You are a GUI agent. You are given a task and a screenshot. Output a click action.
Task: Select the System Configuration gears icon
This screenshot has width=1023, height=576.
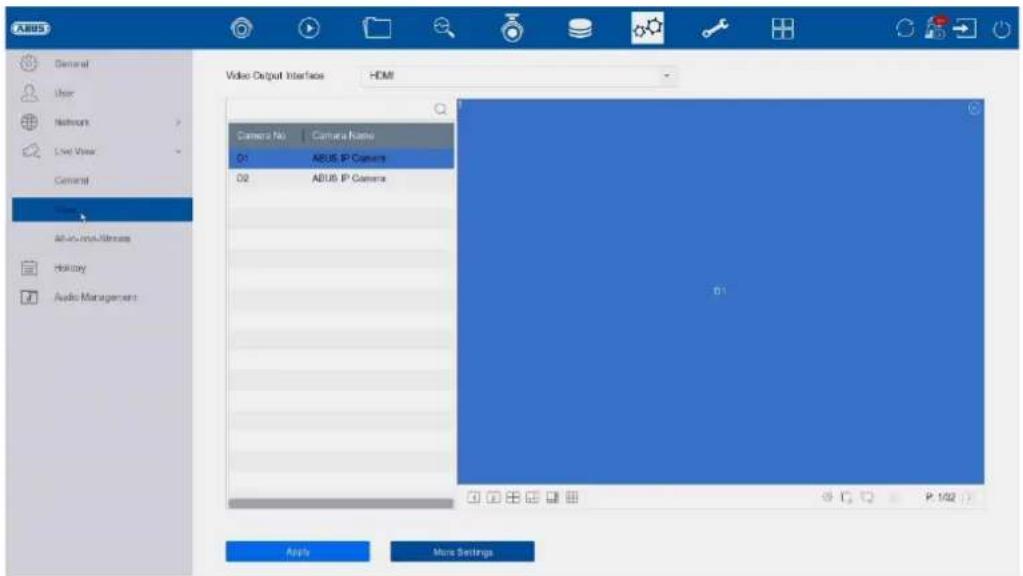pyautogui.click(x=647, y=28)
